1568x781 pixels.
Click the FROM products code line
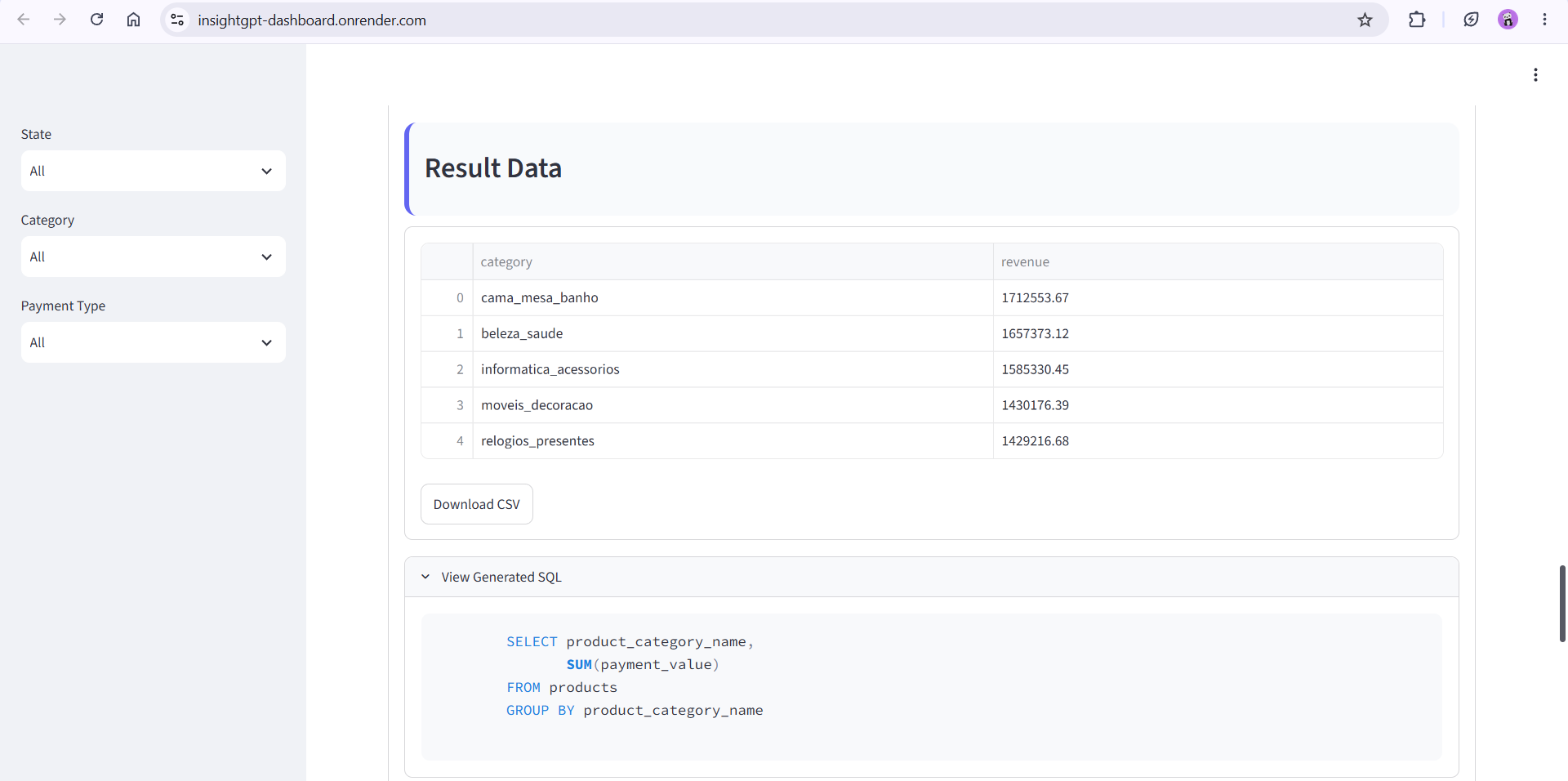562,688
